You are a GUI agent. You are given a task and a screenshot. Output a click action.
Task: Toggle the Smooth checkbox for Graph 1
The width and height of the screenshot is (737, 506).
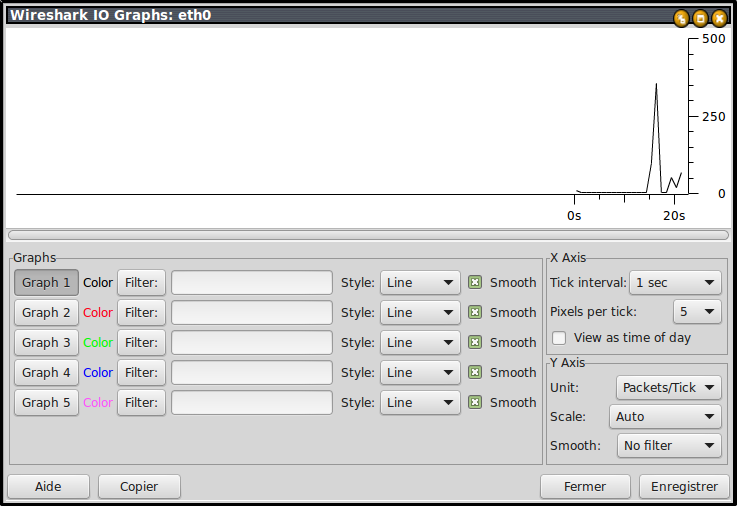click(x=475, y=282)
